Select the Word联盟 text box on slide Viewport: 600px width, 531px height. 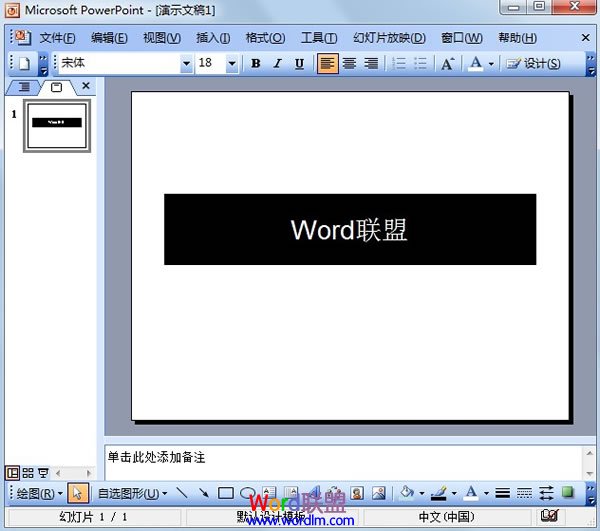350,229
